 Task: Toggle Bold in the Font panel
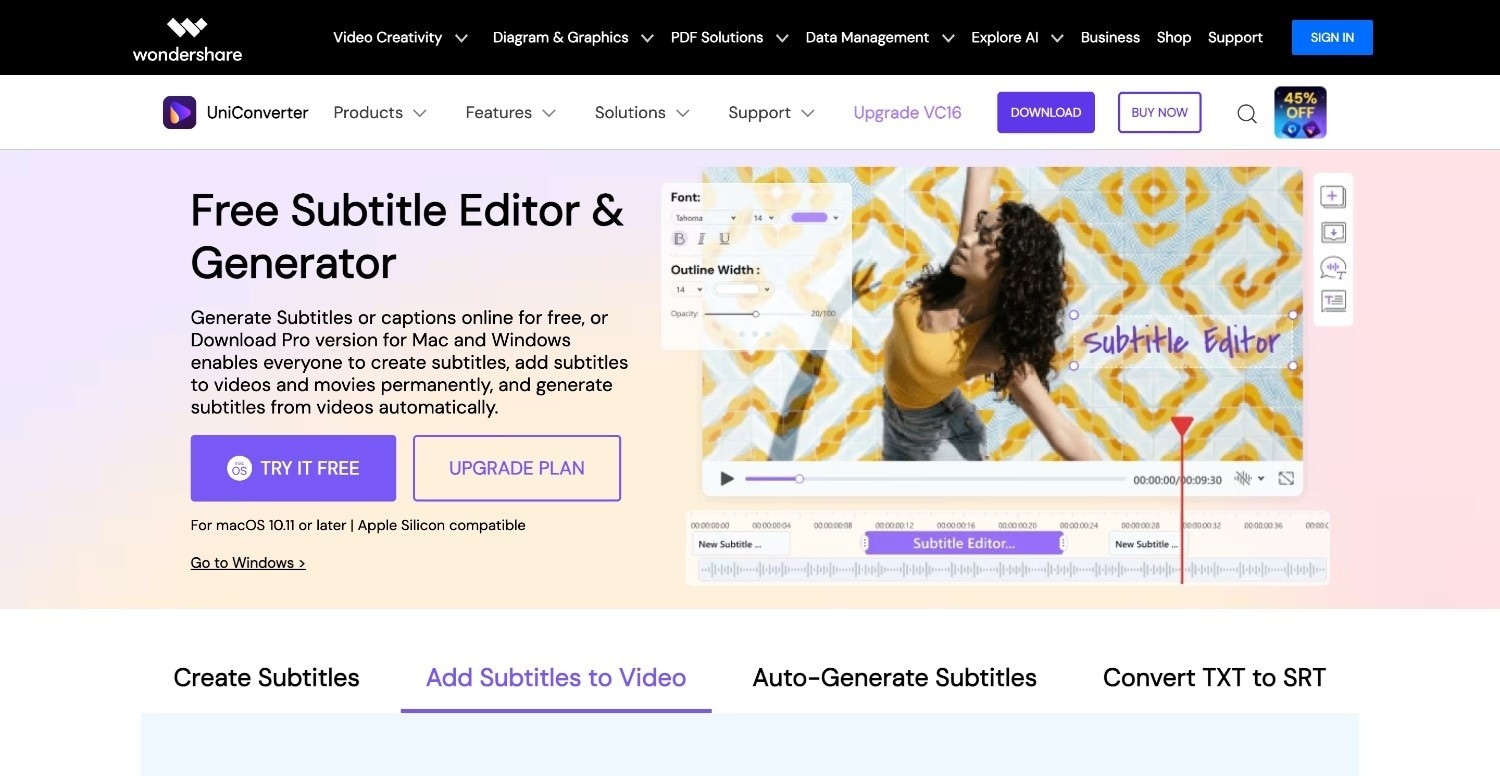[680, 239]
